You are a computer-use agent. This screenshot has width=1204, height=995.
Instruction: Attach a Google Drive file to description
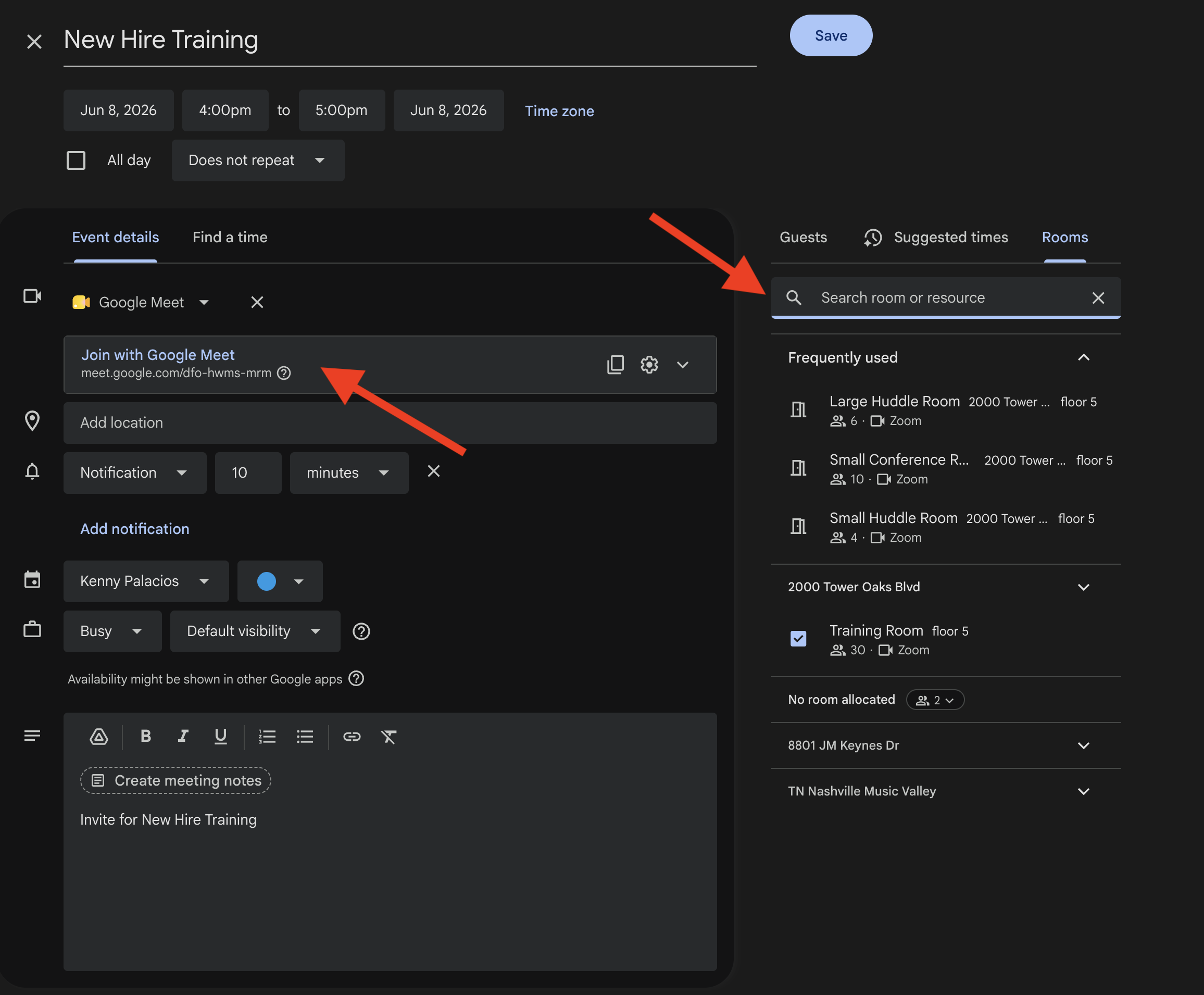(98, 737)
